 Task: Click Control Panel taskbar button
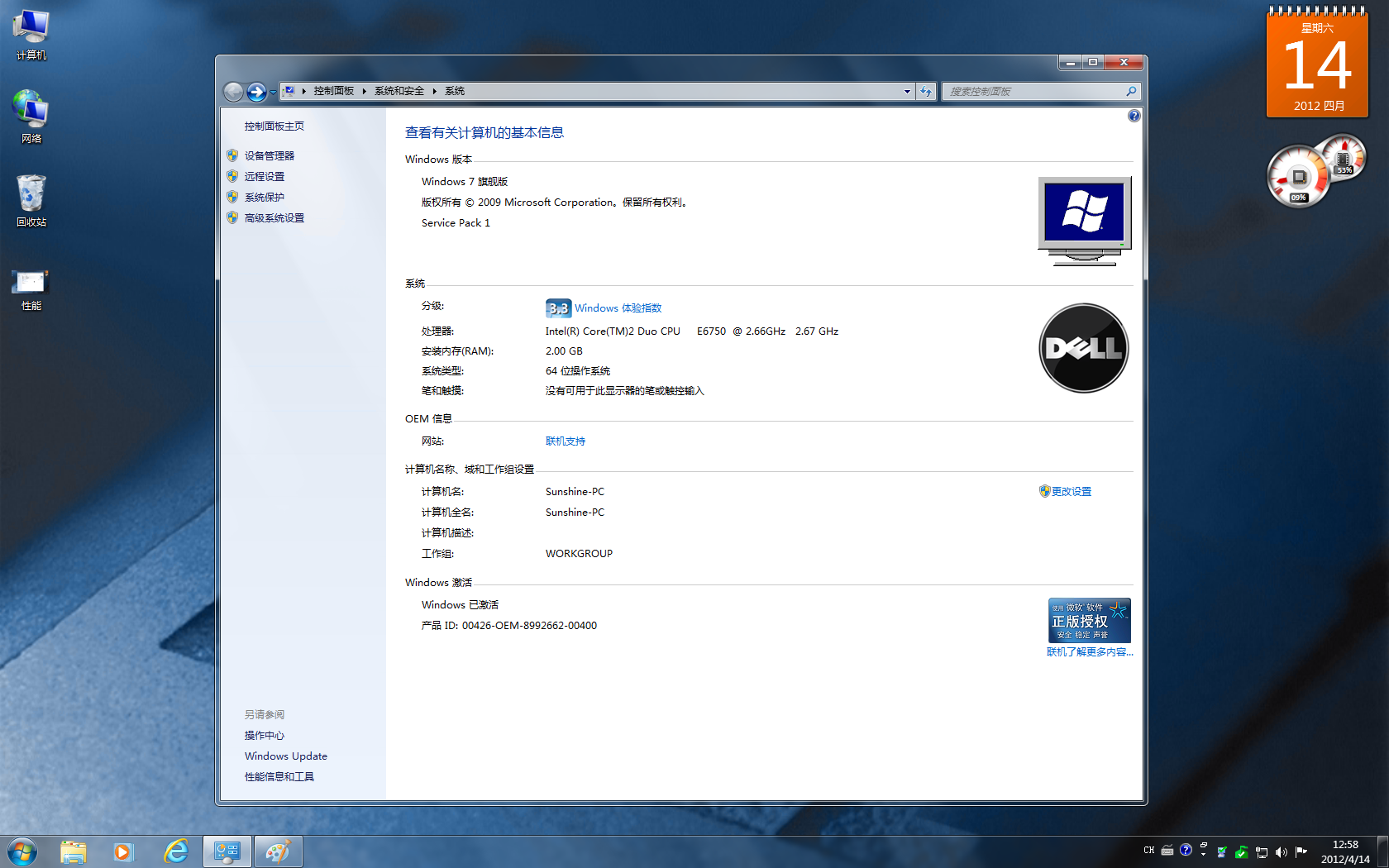point(227,851)
